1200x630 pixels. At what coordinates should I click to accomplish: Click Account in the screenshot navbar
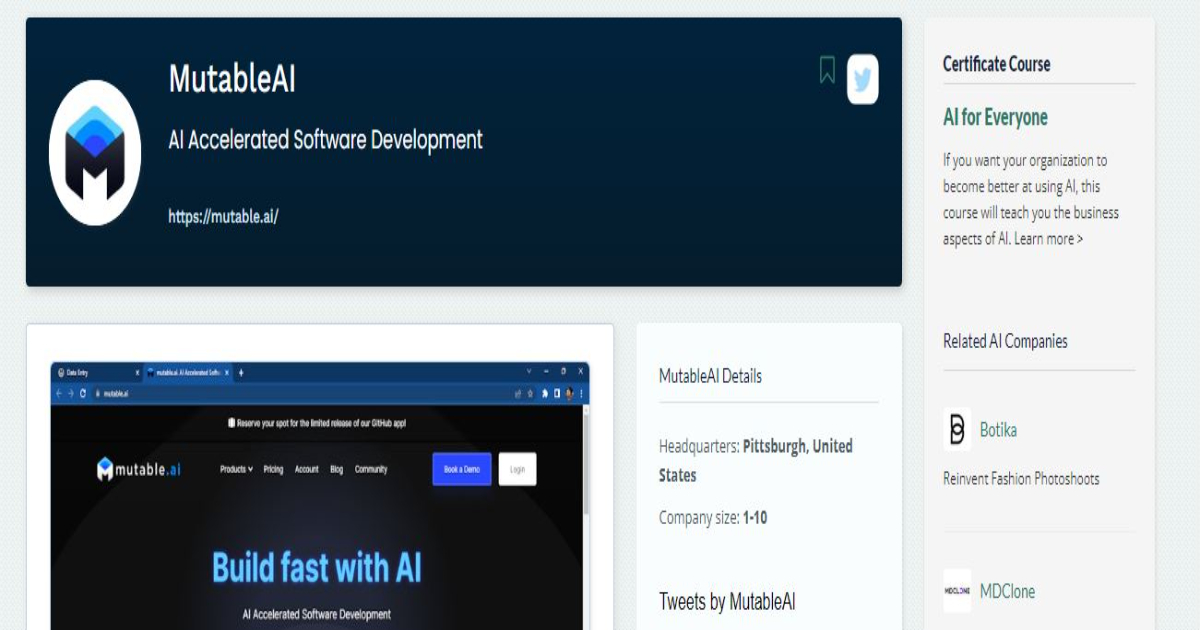(x=307, y=469)
